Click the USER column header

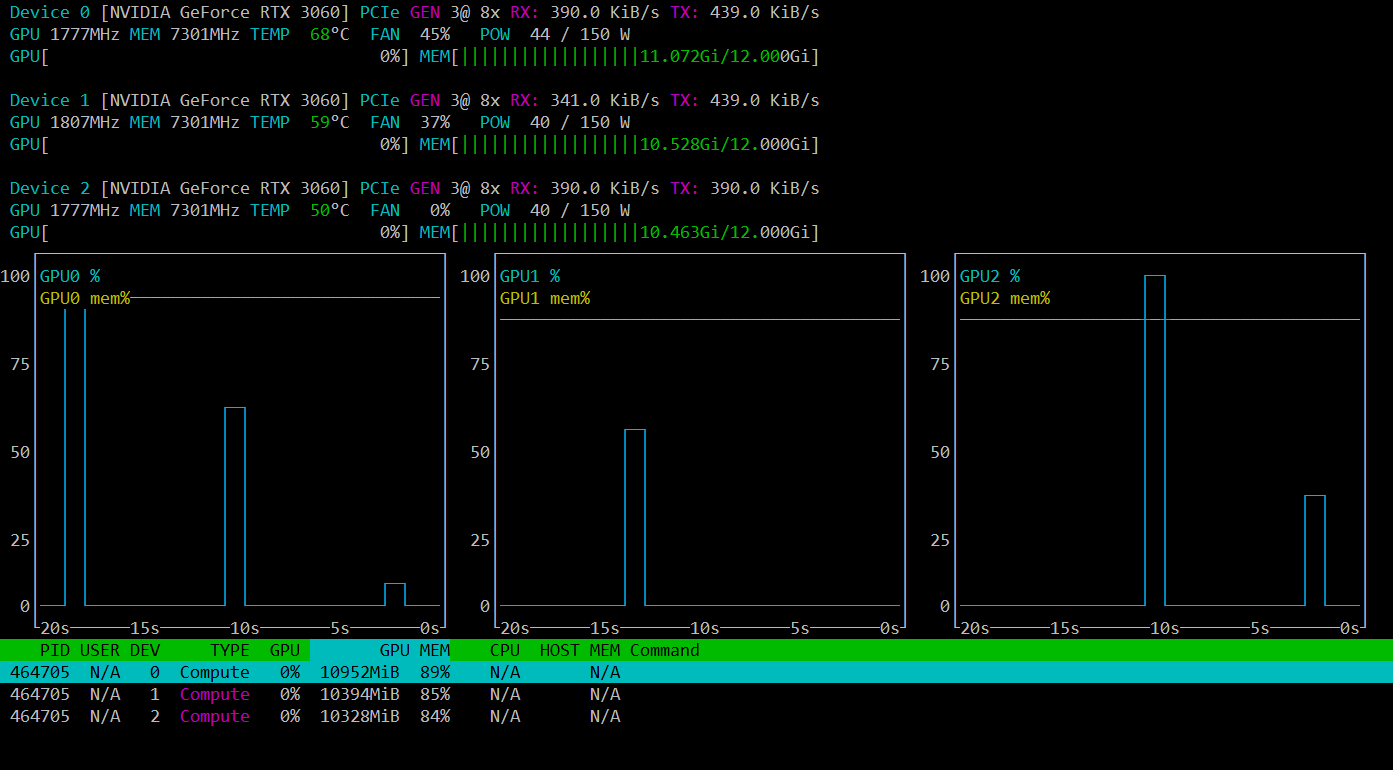(x=100, y=650)
